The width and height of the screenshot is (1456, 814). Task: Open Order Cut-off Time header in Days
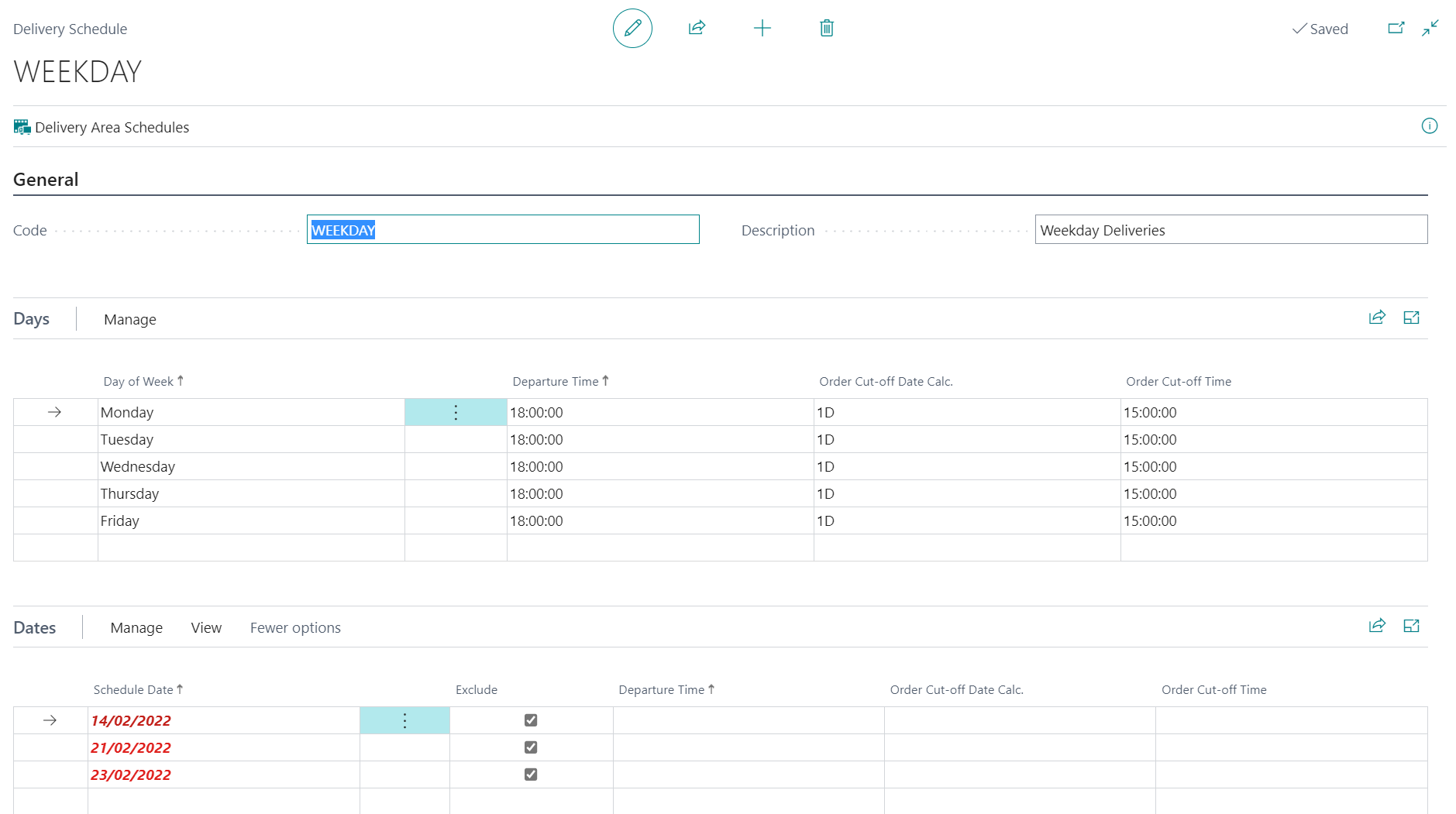(x=1179, y=381)
